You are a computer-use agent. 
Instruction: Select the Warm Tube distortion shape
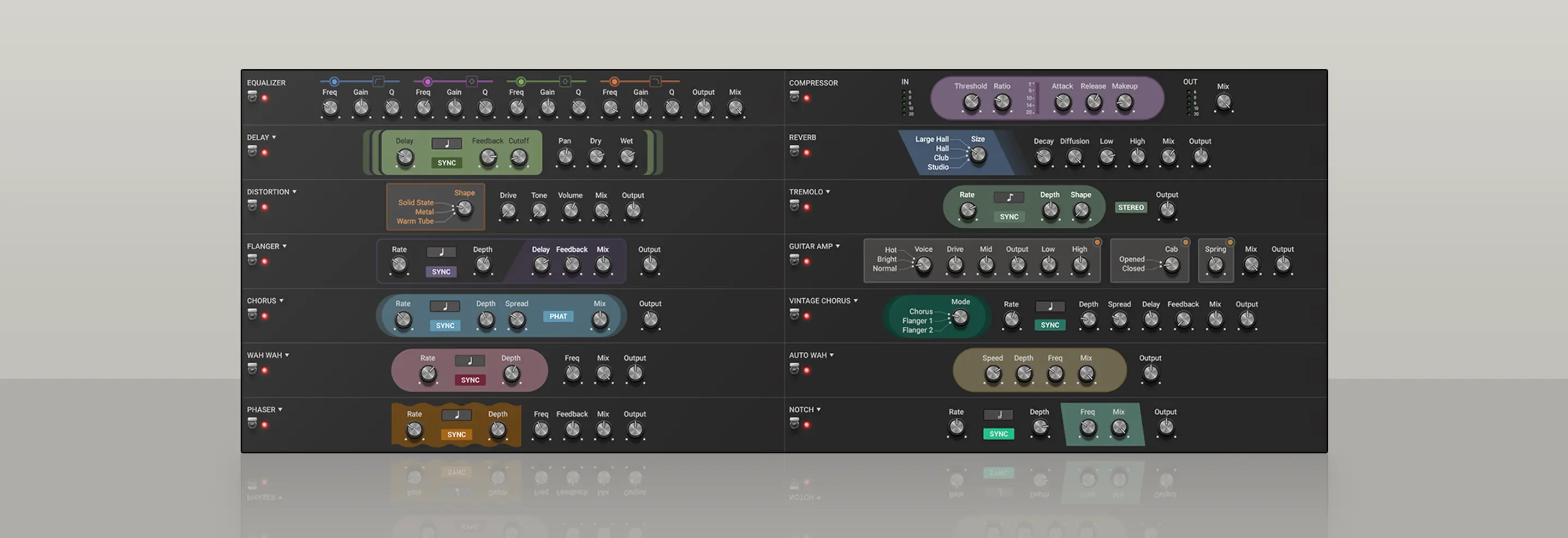pos(415,221)
